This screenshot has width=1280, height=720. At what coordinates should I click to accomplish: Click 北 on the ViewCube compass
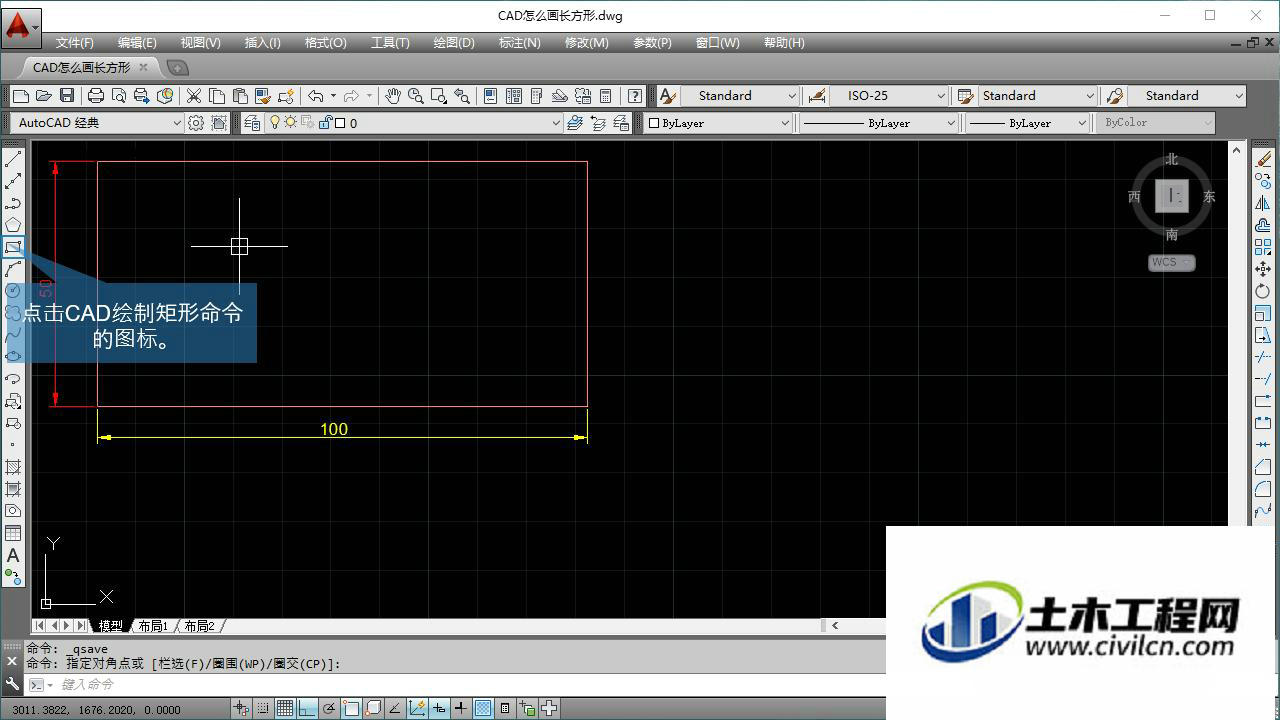click(x=1171, y=159)
